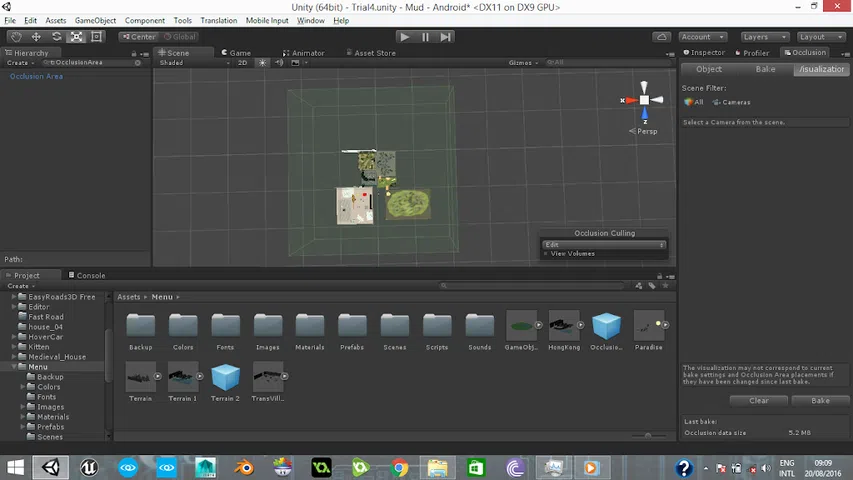Click the Step forward button
The width and height of the screenshot is (853, 480).
pos(446,37)
